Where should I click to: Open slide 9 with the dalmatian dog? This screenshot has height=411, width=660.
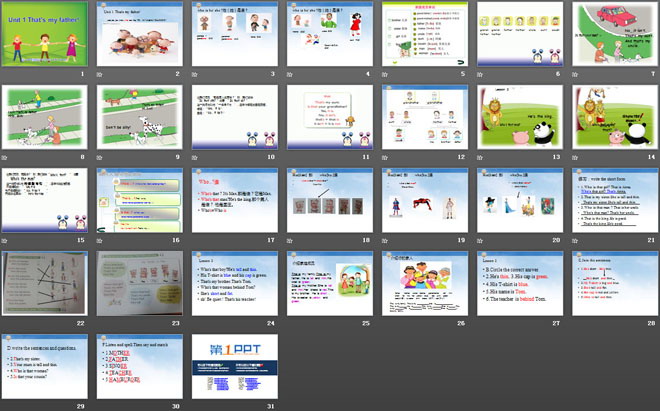[x=138, y=117]
